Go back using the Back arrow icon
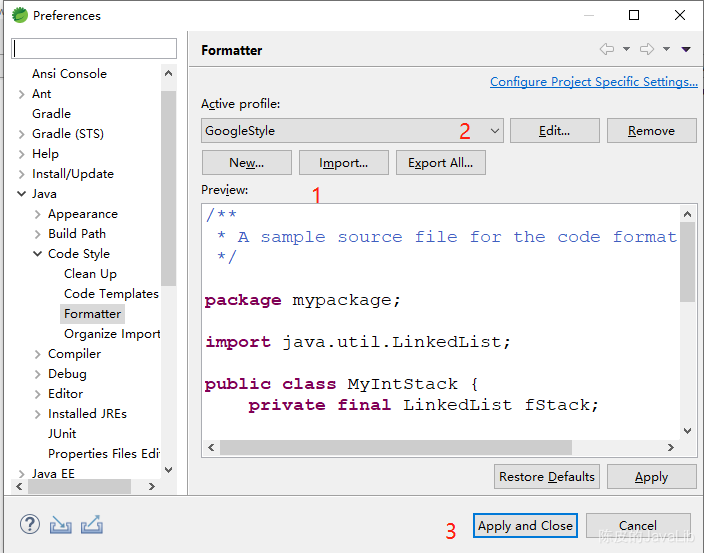This screenshot has width=704, height=553. [607, 49]
